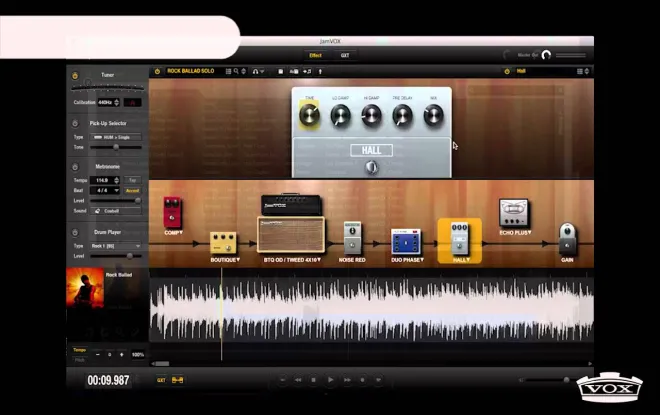Open the Metronome Sound Cowbell dropdown

(x=116, y=211)
